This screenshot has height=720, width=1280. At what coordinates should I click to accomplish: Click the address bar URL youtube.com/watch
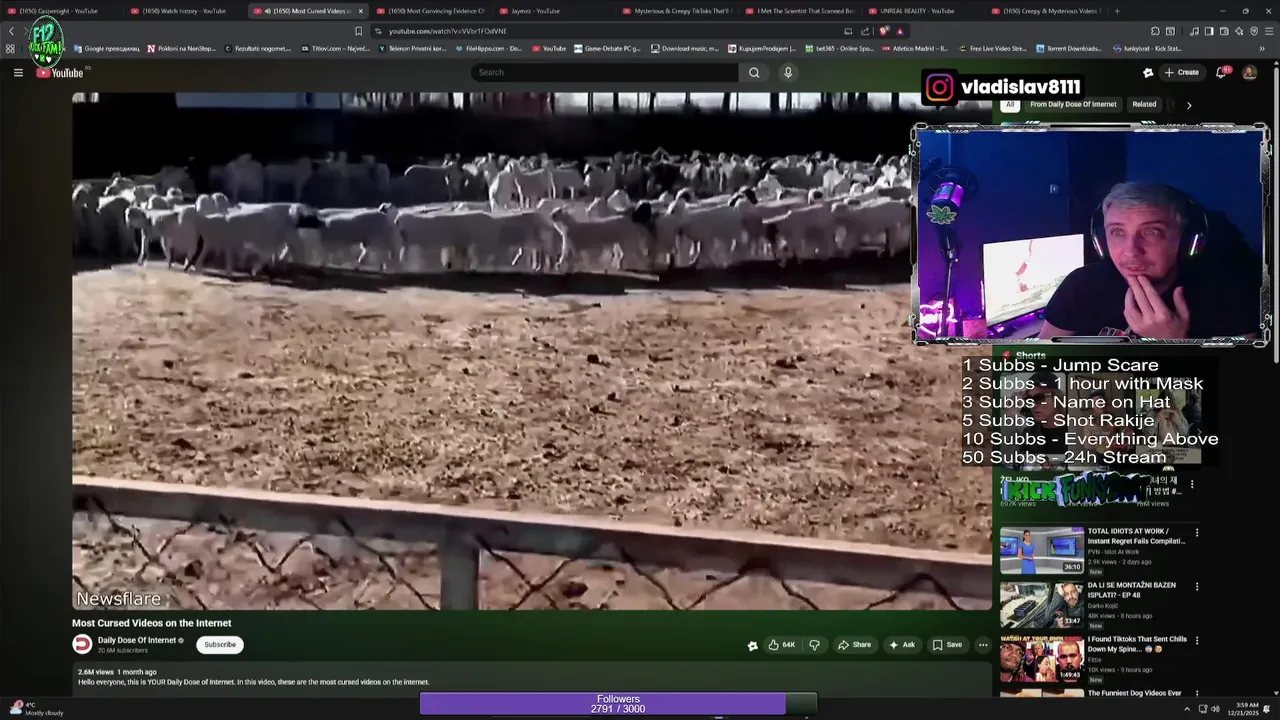pyautogui.click(x=448, y=31)
